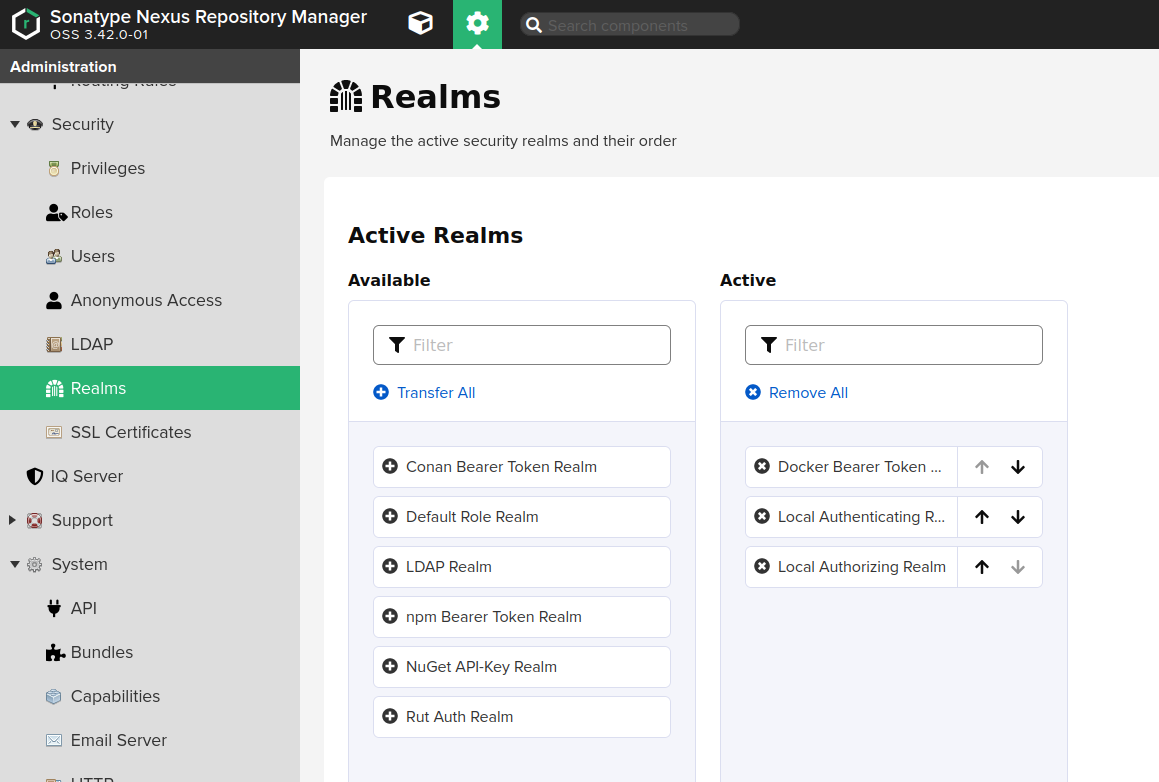Open the SSL Certificates page
Screen dimensions: 1159x782
130,432
